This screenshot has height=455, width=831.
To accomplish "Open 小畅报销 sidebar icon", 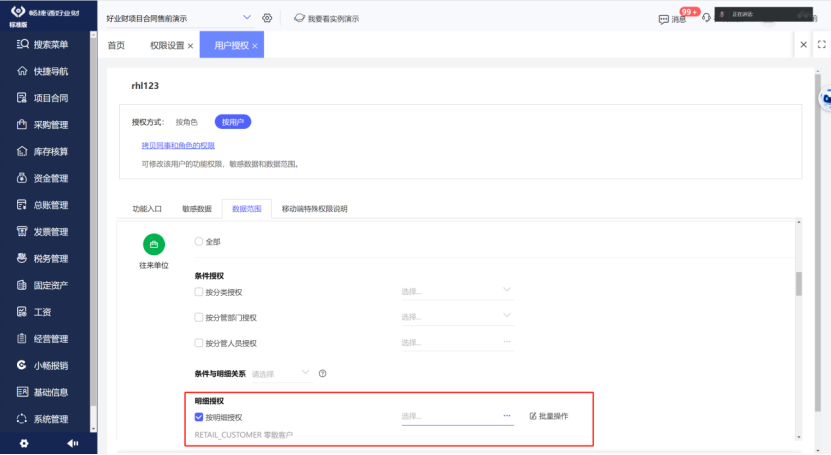I will pyautogui.click(x=22, y=365).
